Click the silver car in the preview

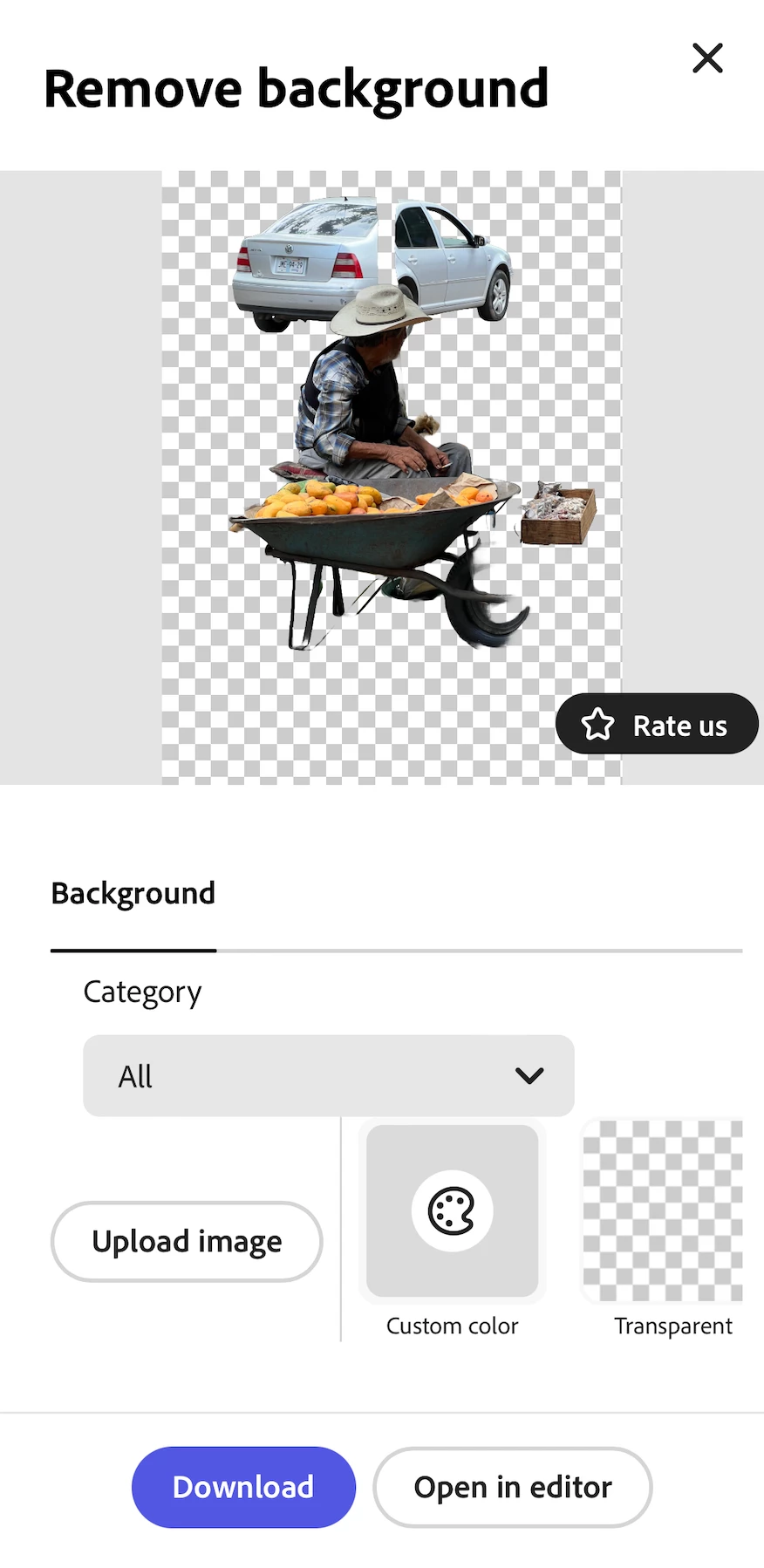372,262
